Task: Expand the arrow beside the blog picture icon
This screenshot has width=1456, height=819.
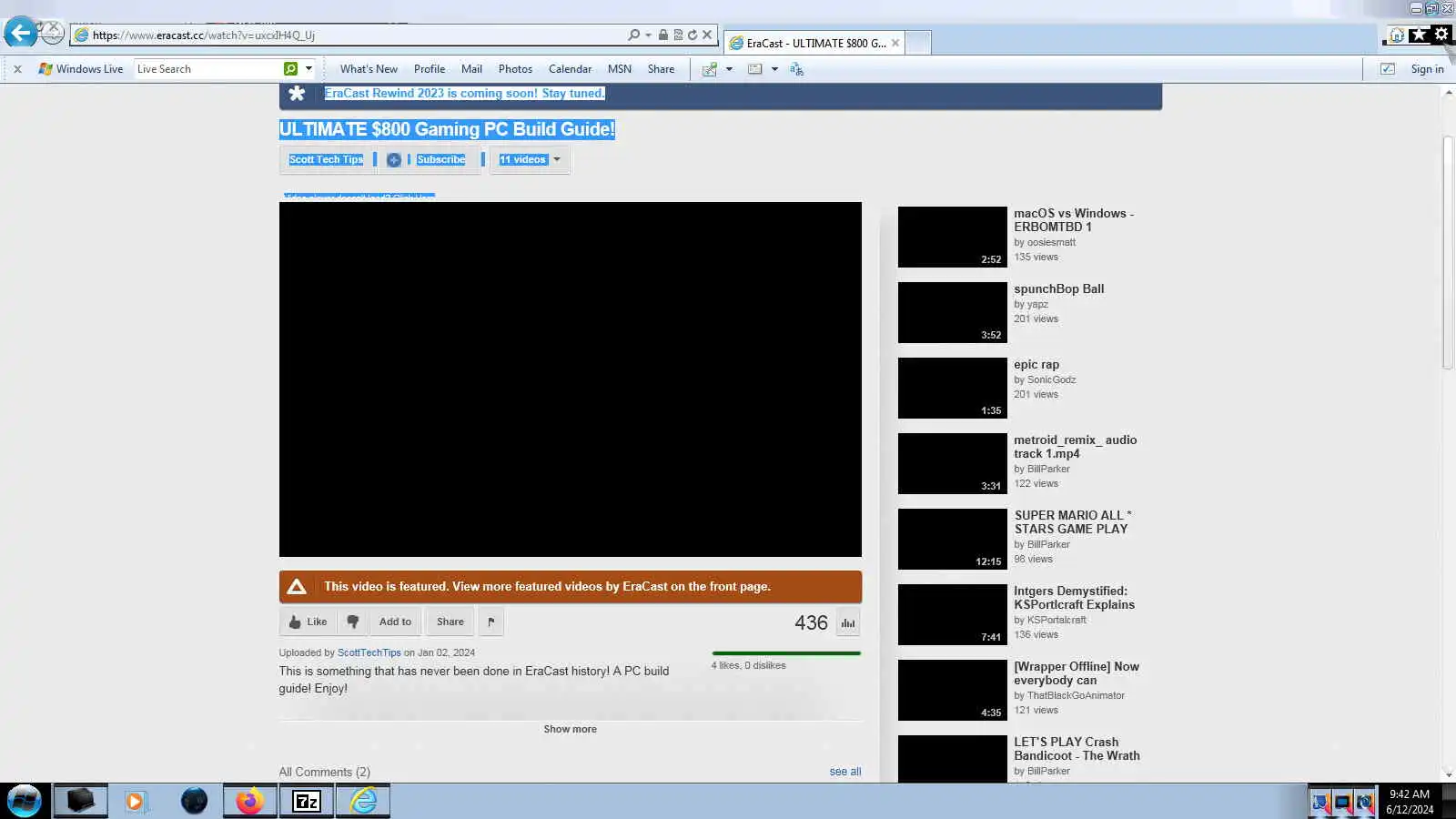Action: click(x=729, y=69)
